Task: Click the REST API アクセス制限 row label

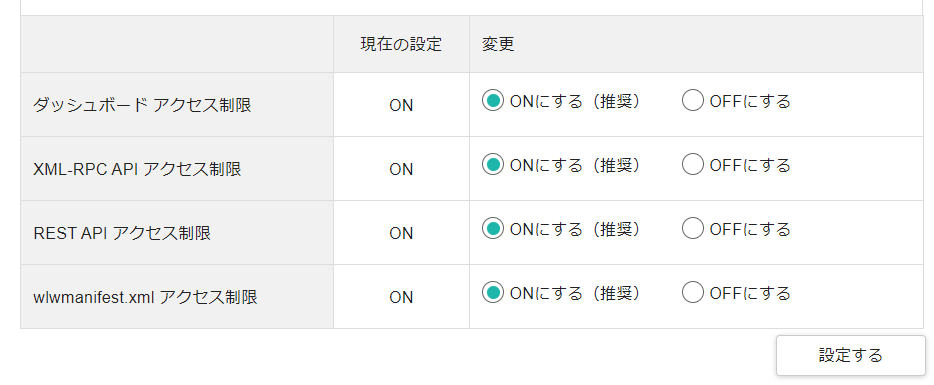Action: (x=122, y=233)
